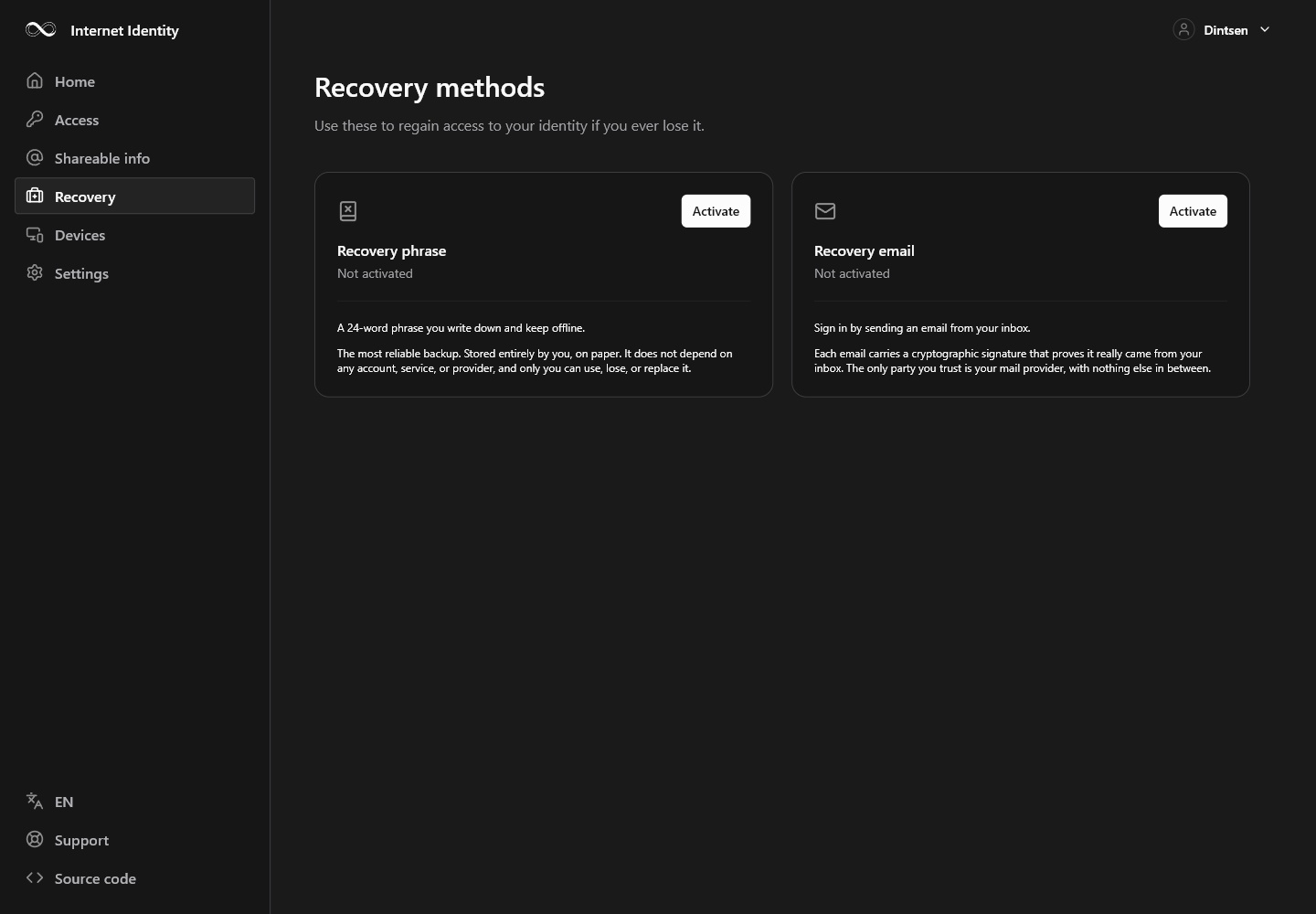Click 'The most reliable backup' paragraph
1316x914 pixels.
(535, 361)
